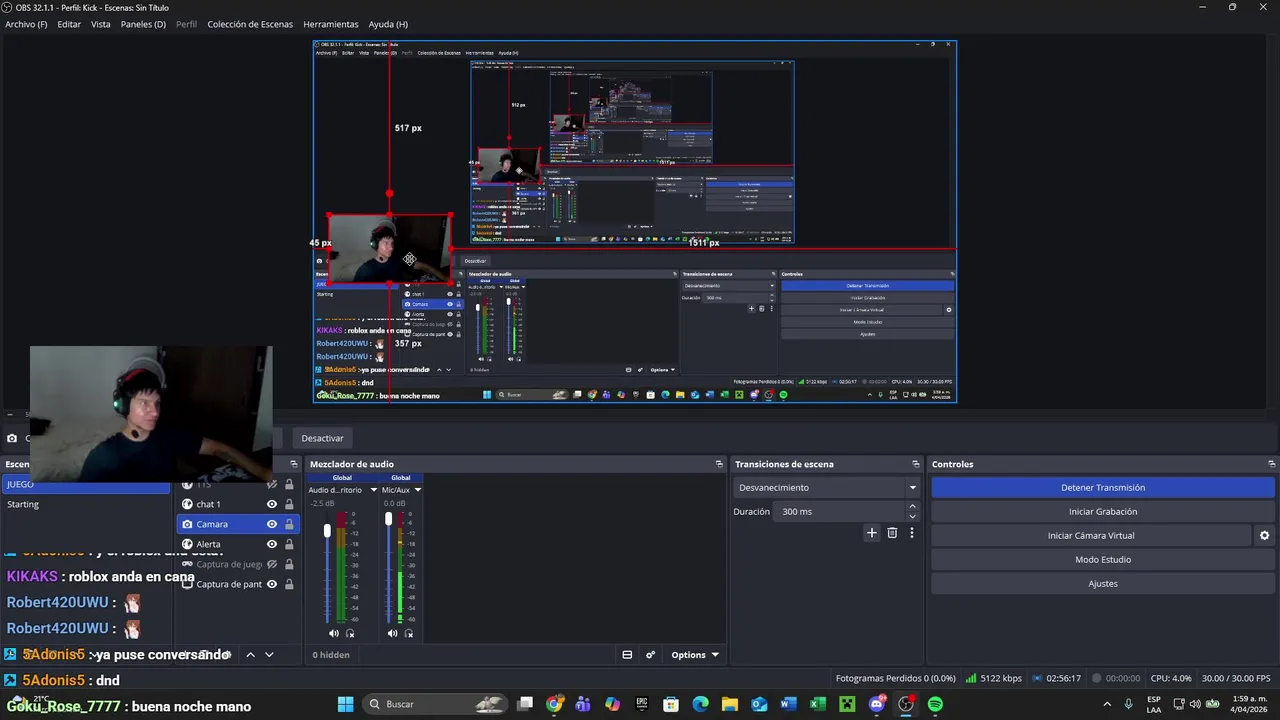Image resolution: width=1280 pixels, height=720 pixels.
Task: Hide the Captura de pantalla source
Action: [271, 584]
